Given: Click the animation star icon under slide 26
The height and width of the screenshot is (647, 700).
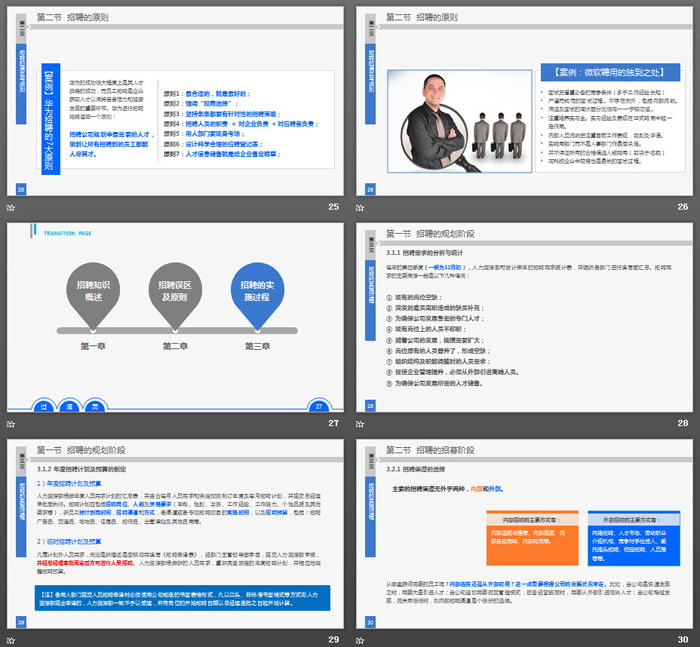Looking at the screenshot, I should pos(360,207).
